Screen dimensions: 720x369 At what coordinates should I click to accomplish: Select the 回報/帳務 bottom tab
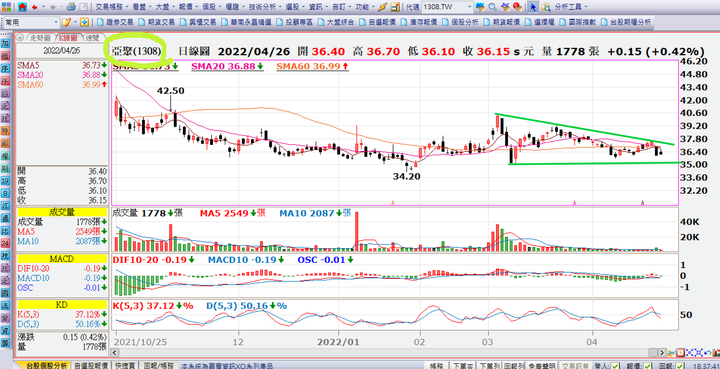[x=158, y=365]
